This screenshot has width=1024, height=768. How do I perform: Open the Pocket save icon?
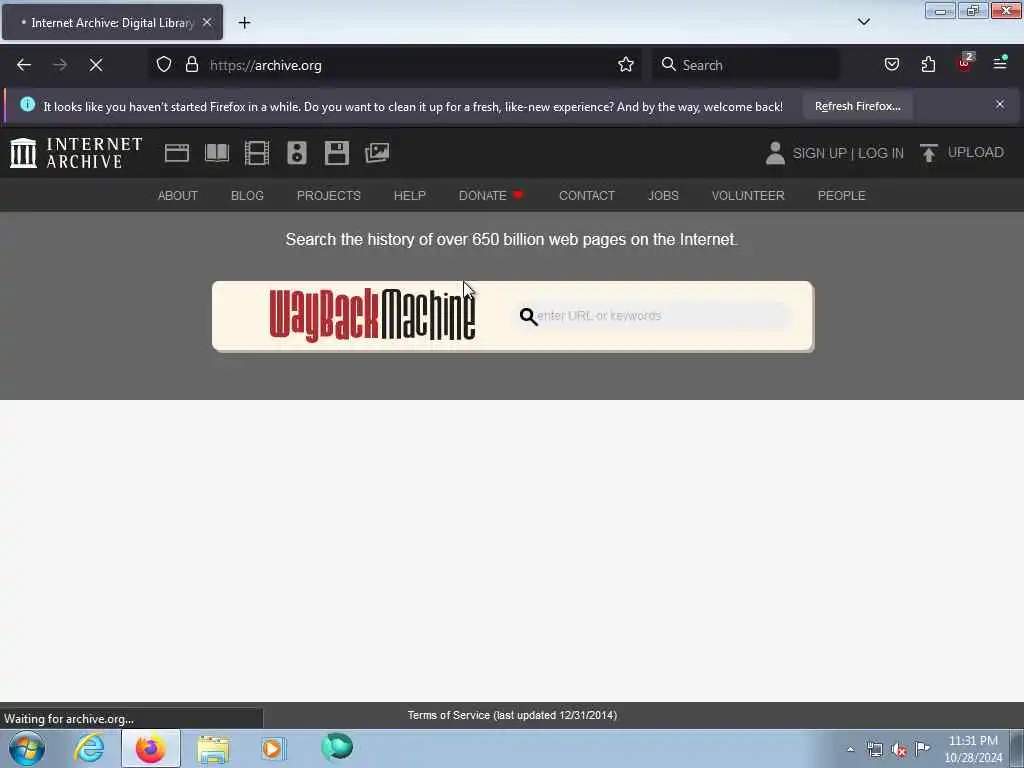coord(891,65)
